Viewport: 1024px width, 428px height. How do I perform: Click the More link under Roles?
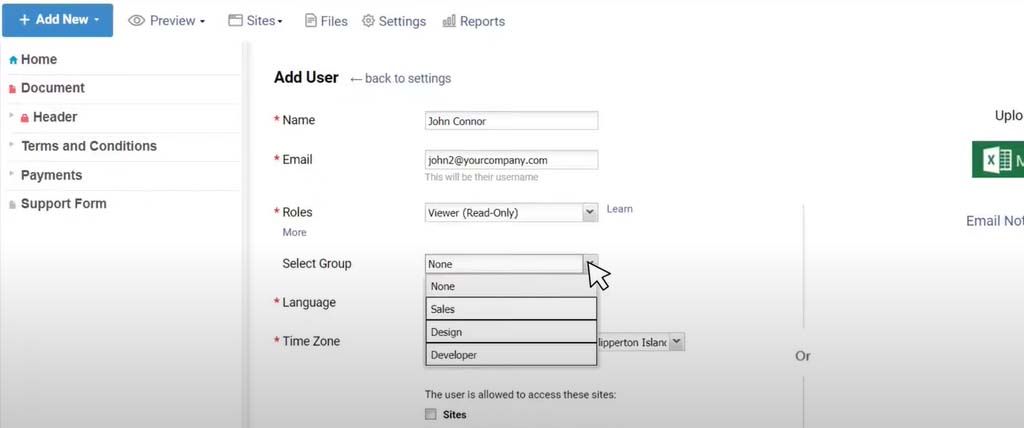click(x=295, y=233)
